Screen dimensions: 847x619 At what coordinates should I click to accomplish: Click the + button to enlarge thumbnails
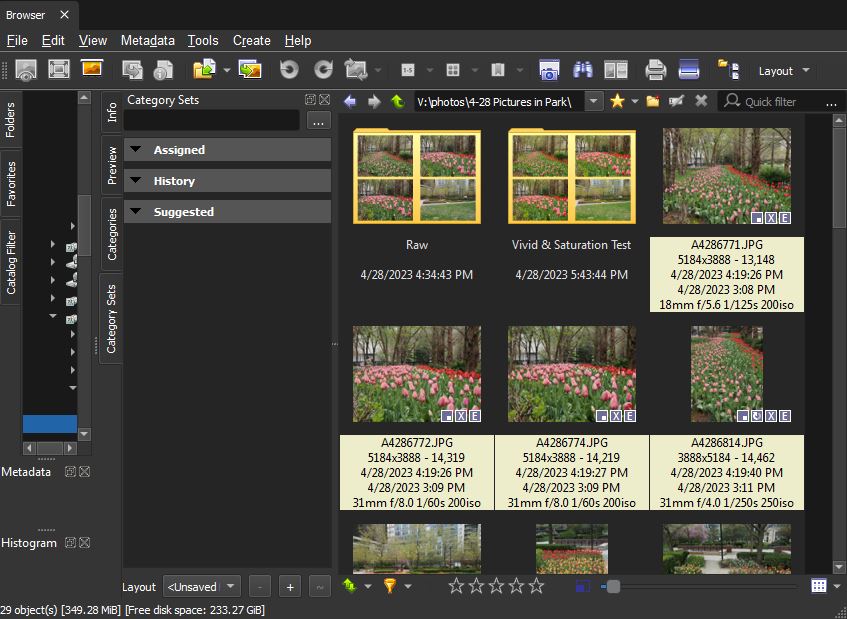(x=289, y=586)
